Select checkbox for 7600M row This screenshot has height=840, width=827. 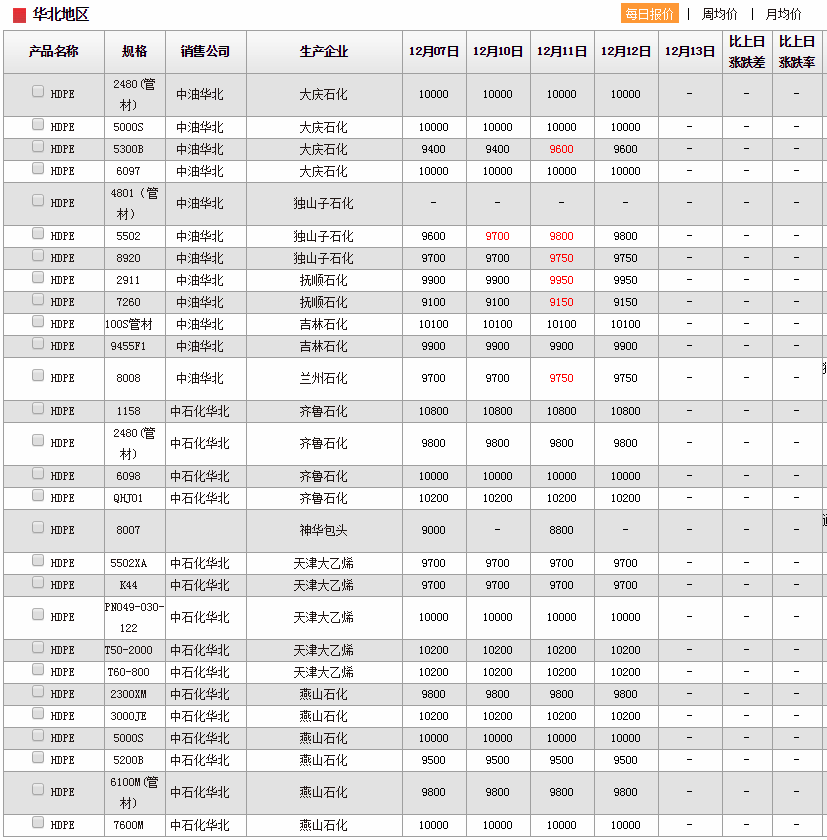(x=37, y=822)
